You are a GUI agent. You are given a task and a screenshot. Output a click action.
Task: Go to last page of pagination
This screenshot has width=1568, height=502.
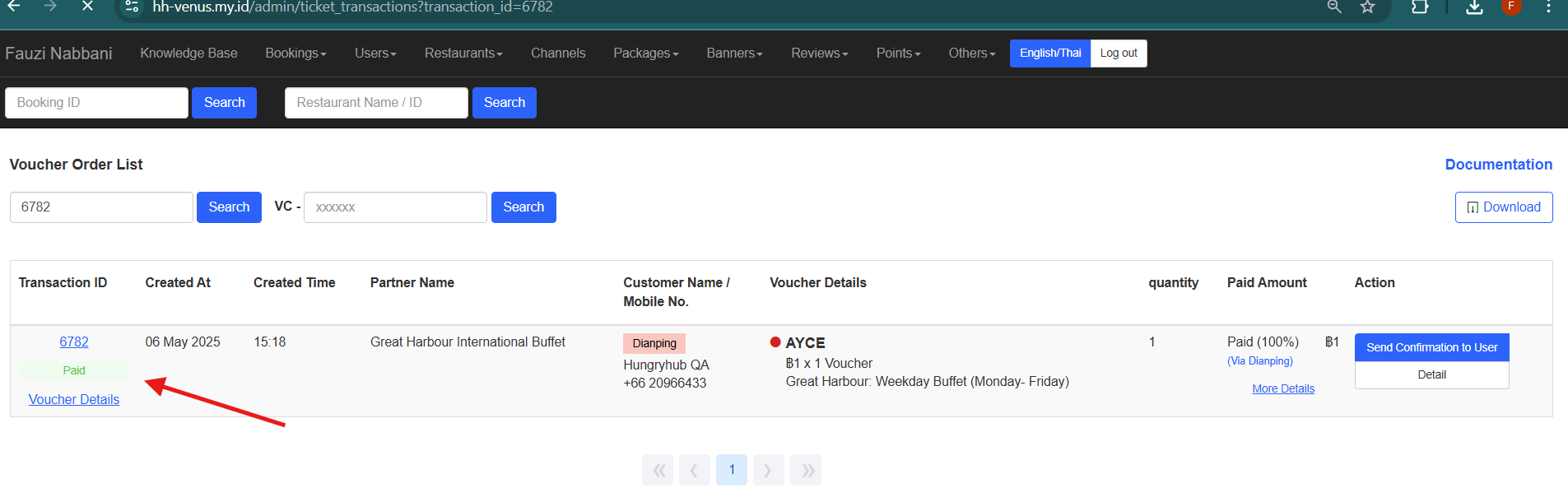[x=807, y=470]
